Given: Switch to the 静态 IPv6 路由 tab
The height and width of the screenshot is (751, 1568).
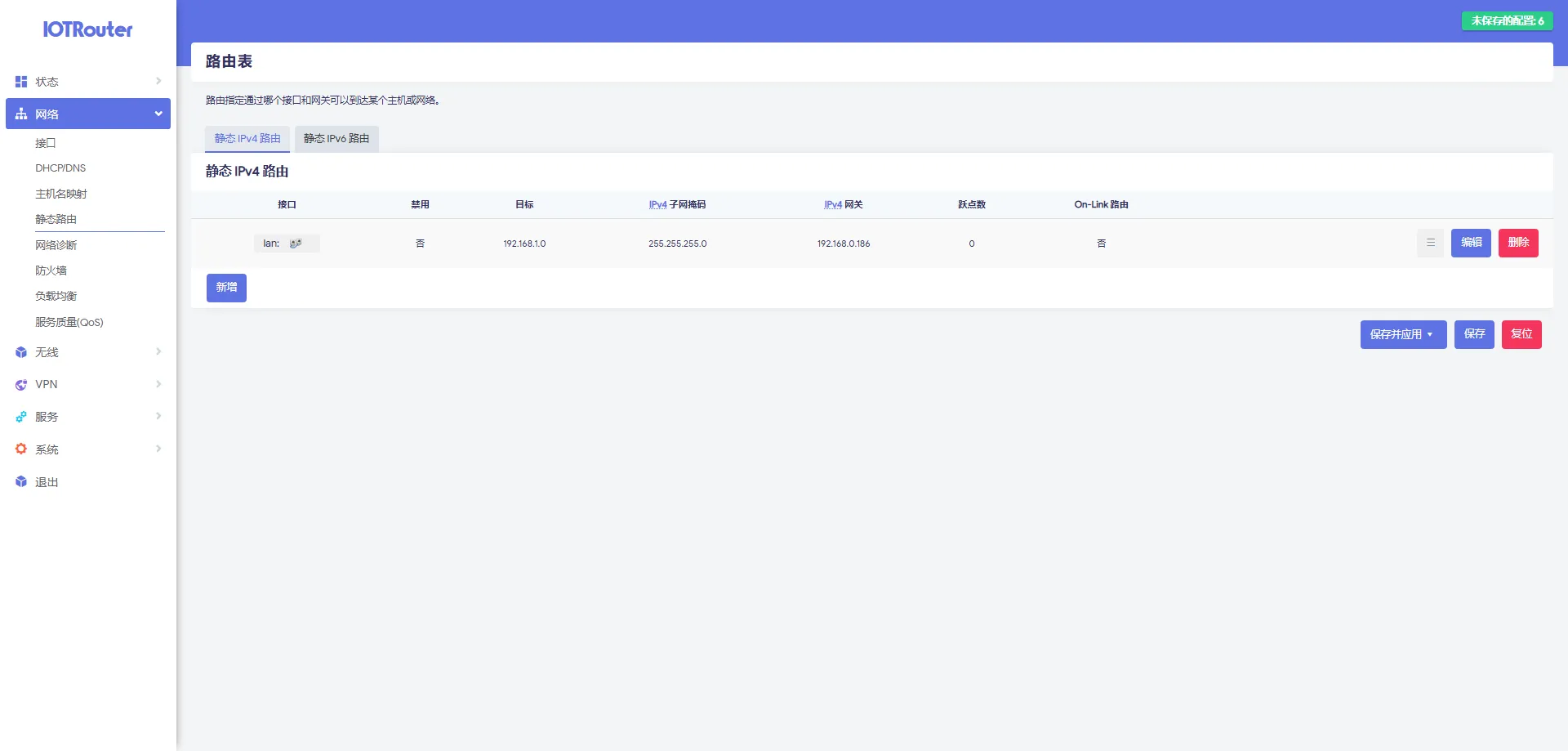Looking at the screenshot, I should click(336, 139).
